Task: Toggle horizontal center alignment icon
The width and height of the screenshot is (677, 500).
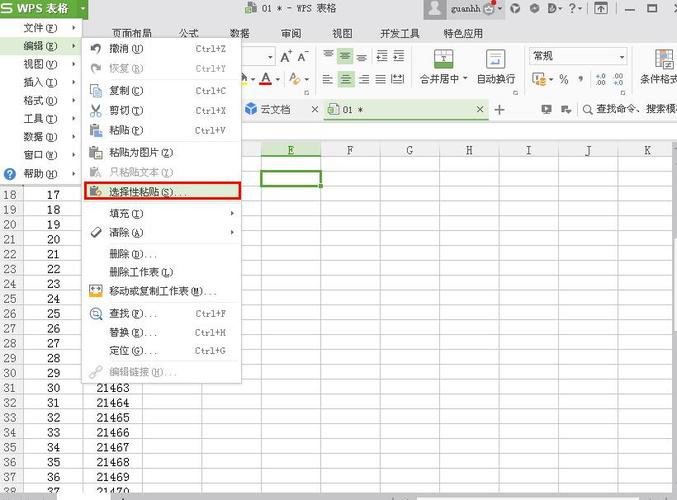Action: [x=345, y=79]
